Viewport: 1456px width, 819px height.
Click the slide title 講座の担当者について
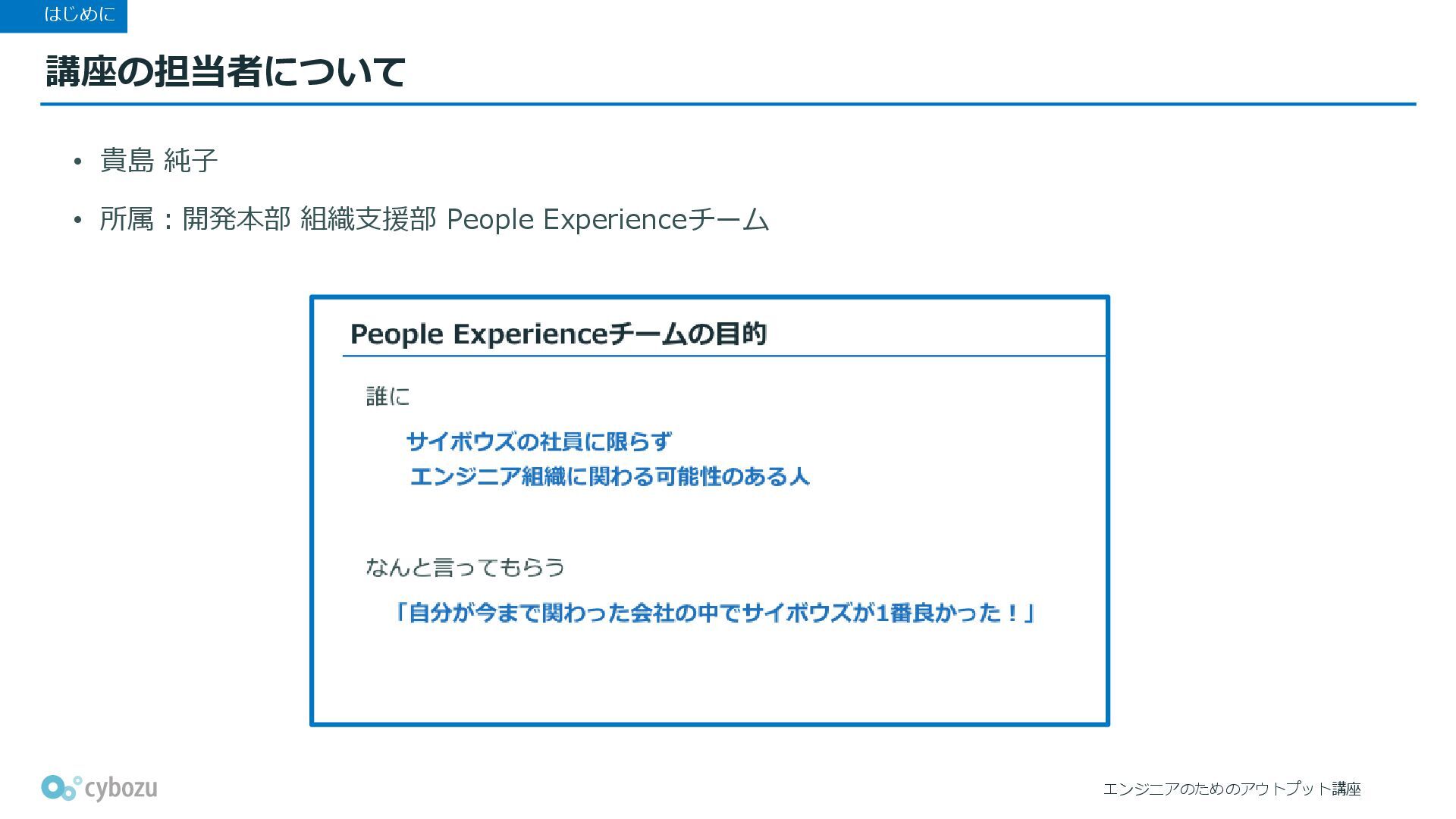(226, 71)
